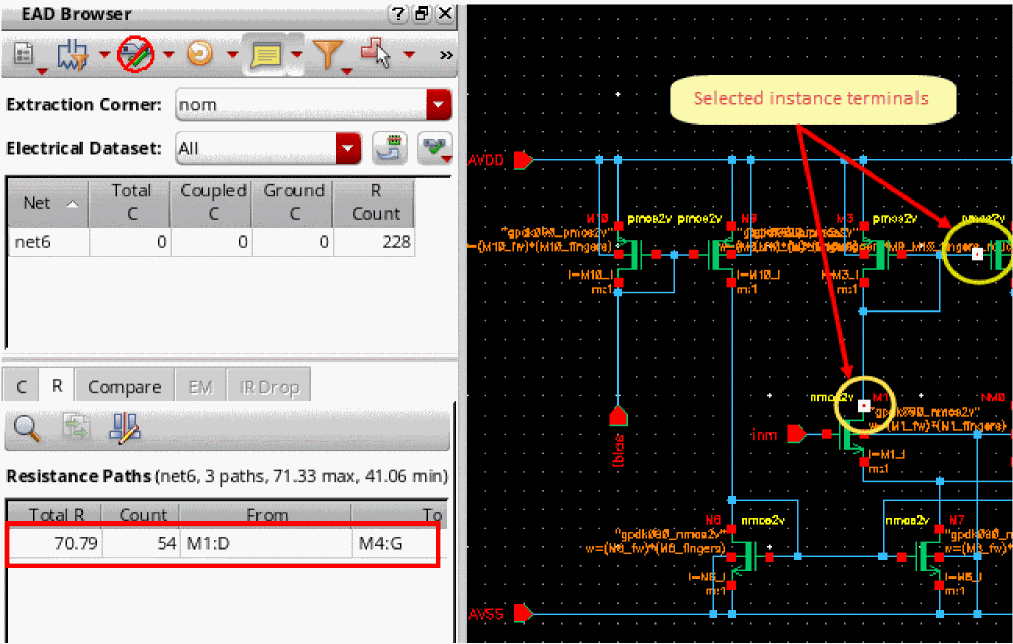The width and height of the screenshot is (1013, 644).
Task: Click the blue arrow icon beside Electrical Dataset
Action: (x=389, y=148)
